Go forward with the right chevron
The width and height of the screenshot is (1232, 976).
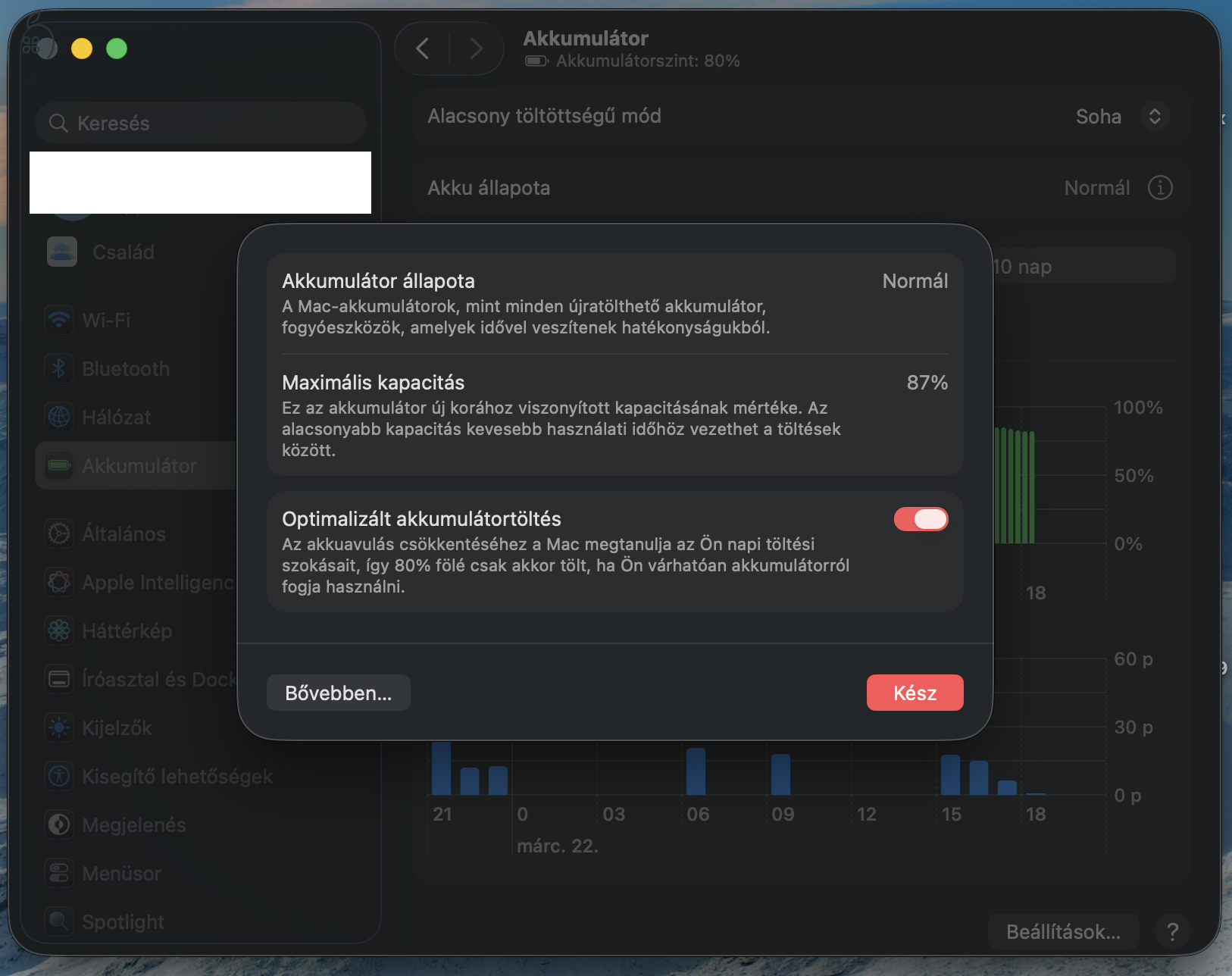point(476,48)
